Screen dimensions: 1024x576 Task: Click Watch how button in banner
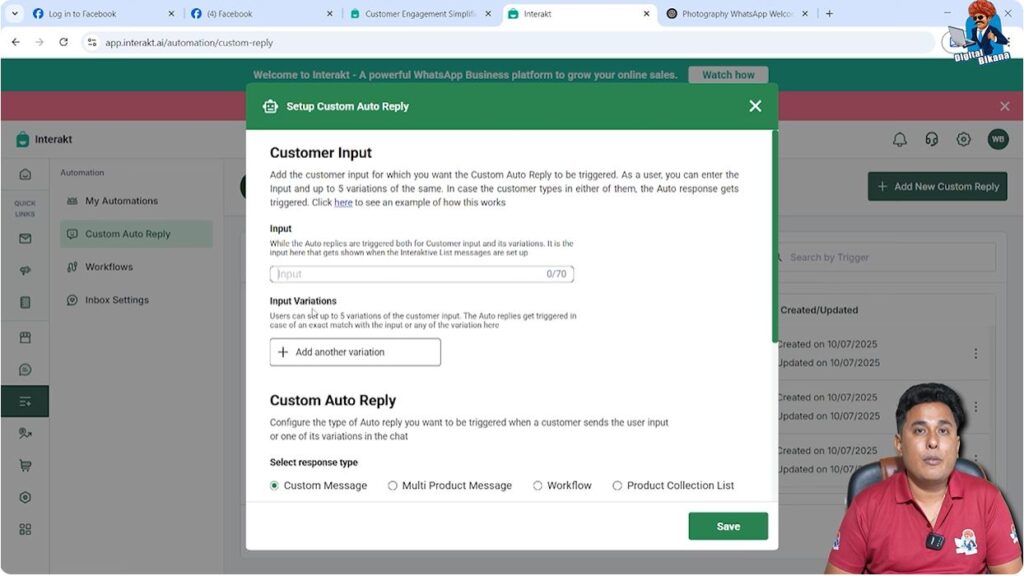[728, 75]
